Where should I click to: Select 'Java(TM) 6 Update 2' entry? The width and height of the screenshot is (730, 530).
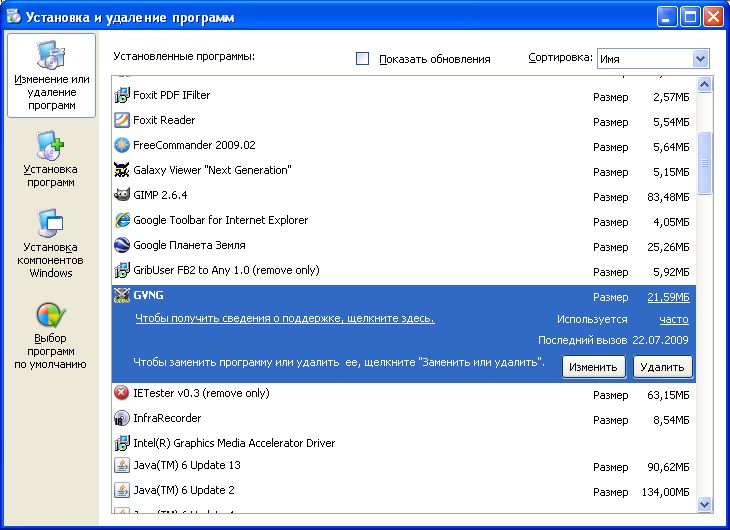[x=183, y=490]
